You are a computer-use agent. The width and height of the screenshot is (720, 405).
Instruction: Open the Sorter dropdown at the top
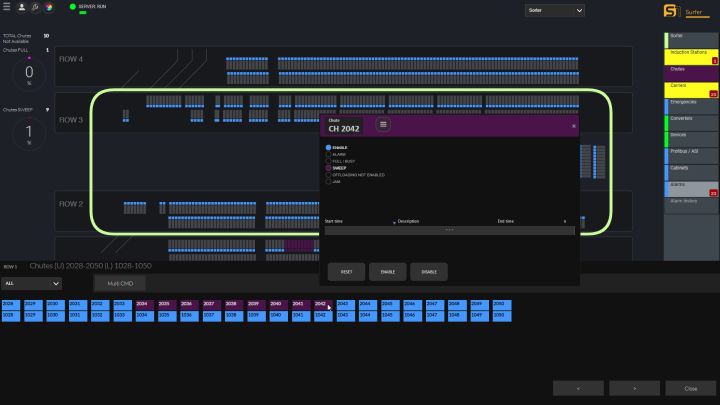coord(555,10)
